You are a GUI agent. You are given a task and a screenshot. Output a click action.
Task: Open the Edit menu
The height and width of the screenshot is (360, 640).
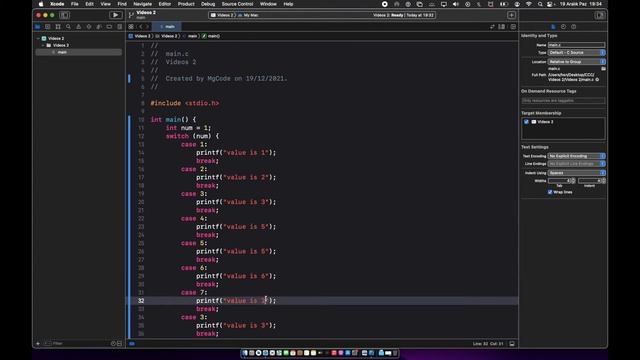click(89, 4)
